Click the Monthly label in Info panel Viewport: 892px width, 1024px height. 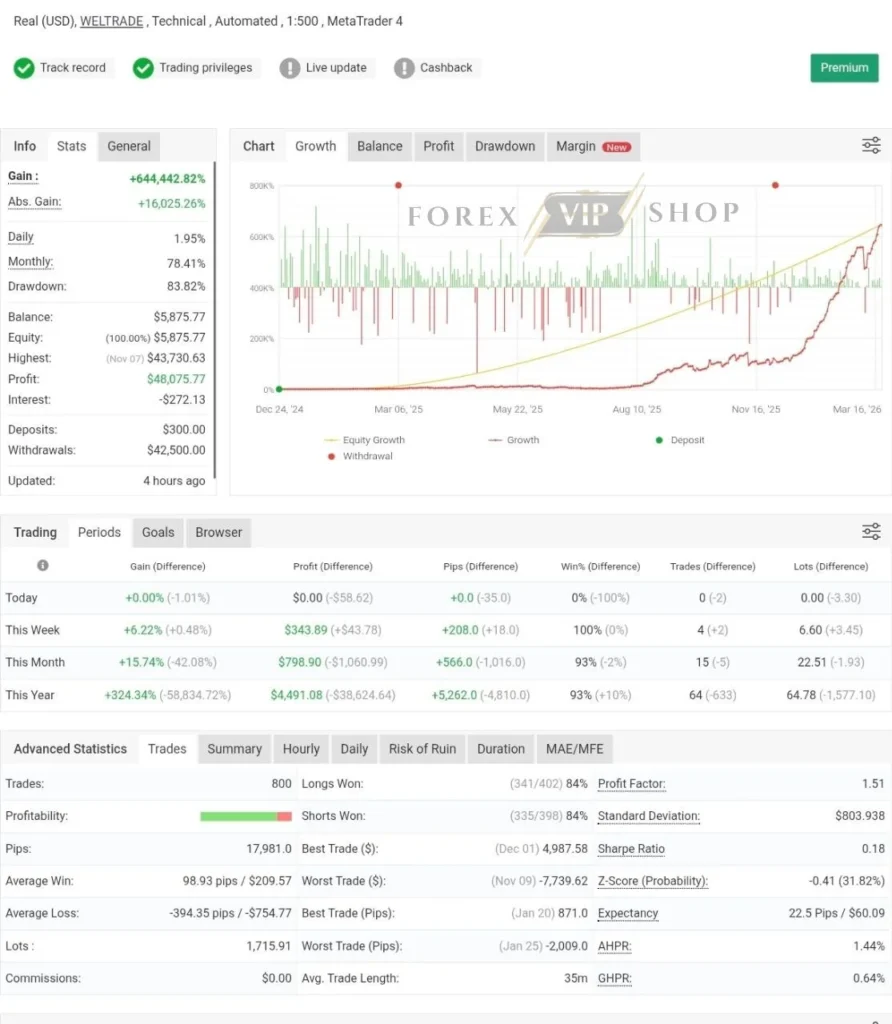(x=30, y=262)
